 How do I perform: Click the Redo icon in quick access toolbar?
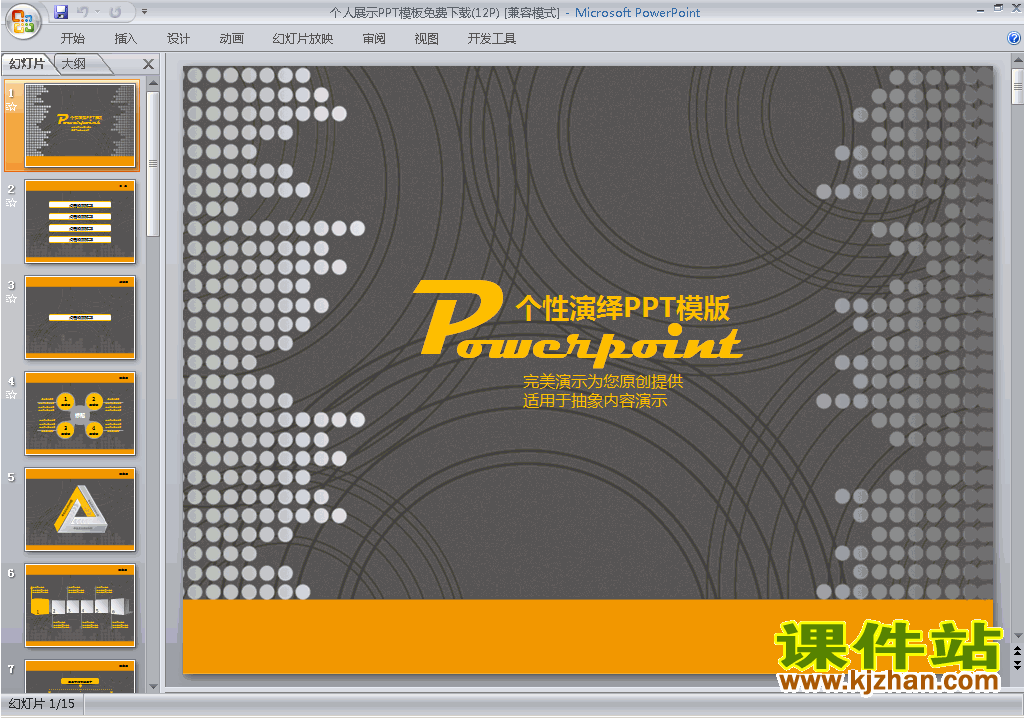tap(115, 12)
